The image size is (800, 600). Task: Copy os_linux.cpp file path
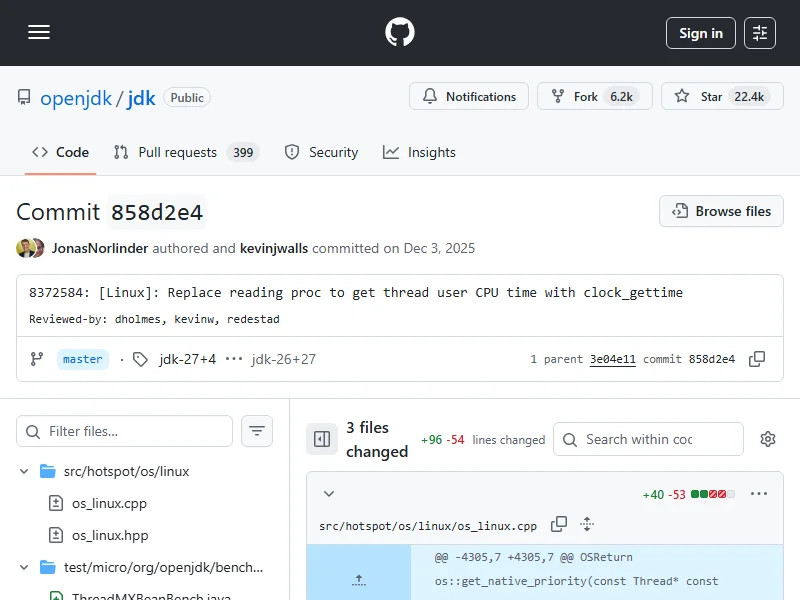click(x=559, y=525)
